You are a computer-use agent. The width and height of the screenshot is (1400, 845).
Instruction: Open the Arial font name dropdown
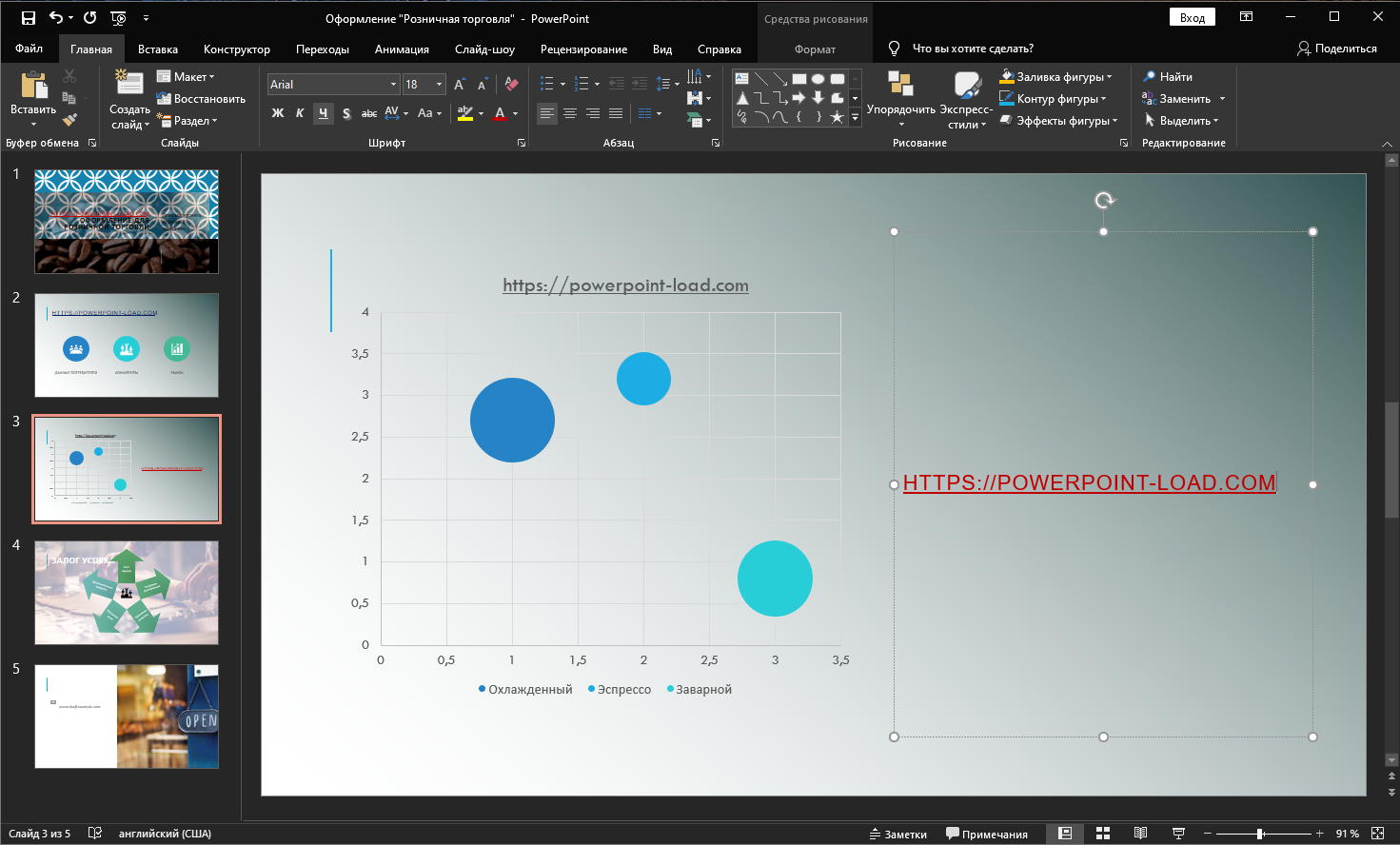tap(394, 85)
